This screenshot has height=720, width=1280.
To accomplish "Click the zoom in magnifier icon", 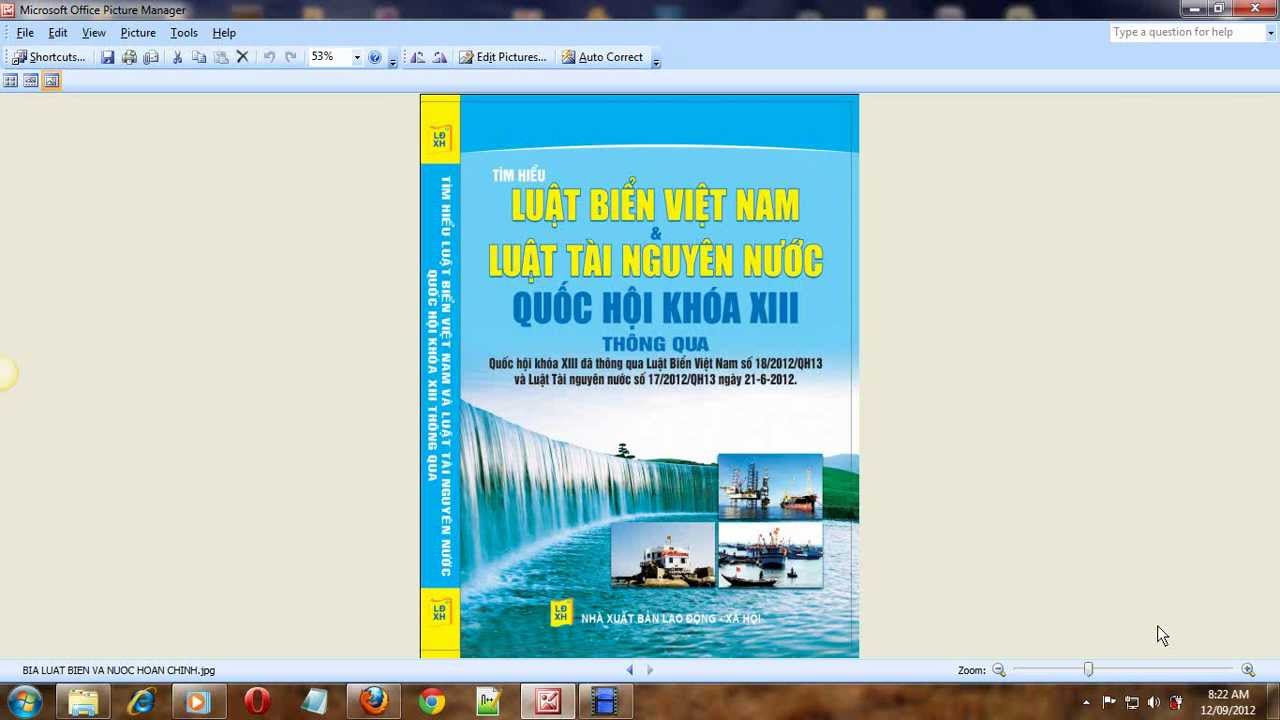I will pos(1248,670).
